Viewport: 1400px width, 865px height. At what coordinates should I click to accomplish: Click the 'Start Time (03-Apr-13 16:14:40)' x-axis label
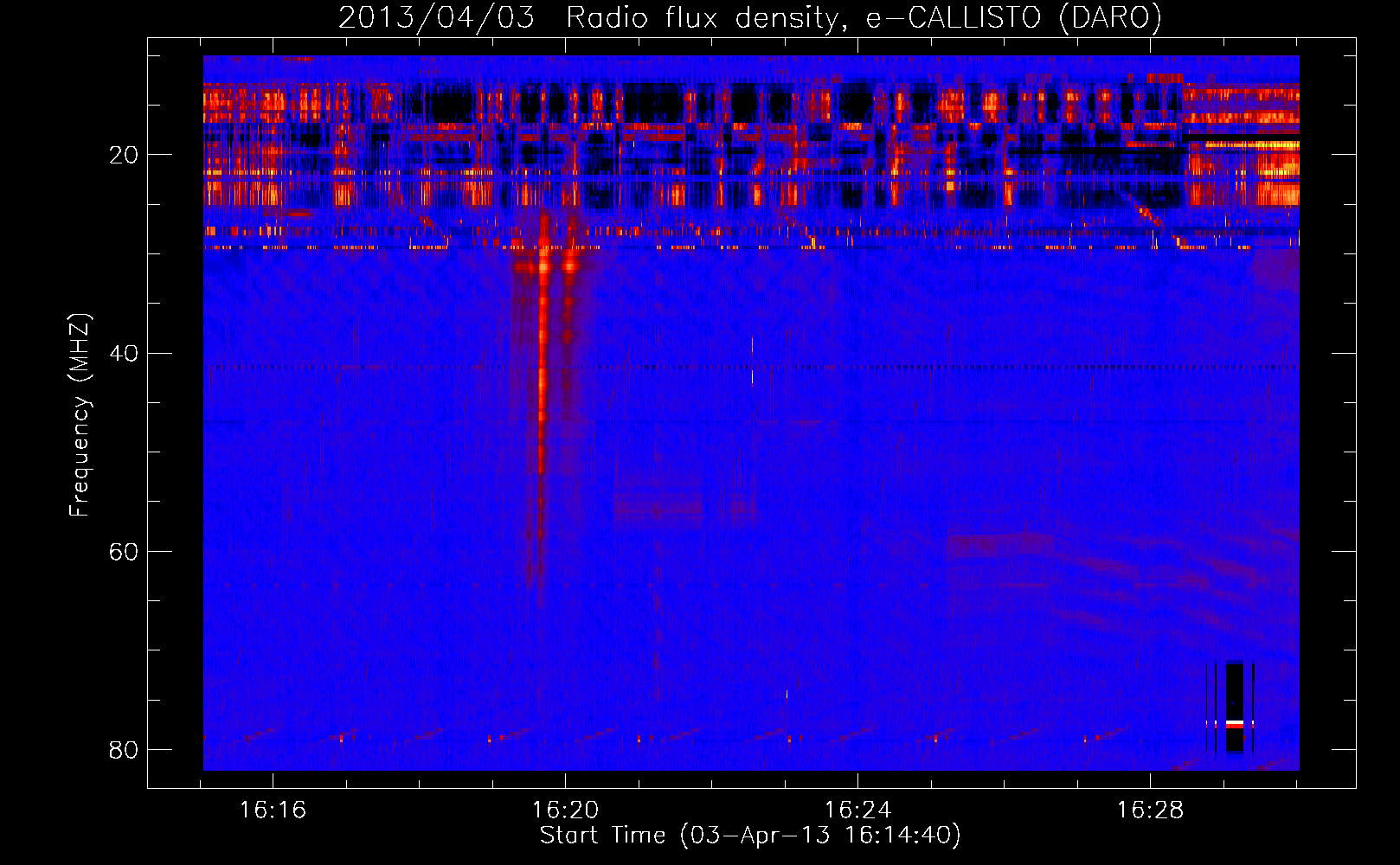pyautogui.click(x=750, y=836)
